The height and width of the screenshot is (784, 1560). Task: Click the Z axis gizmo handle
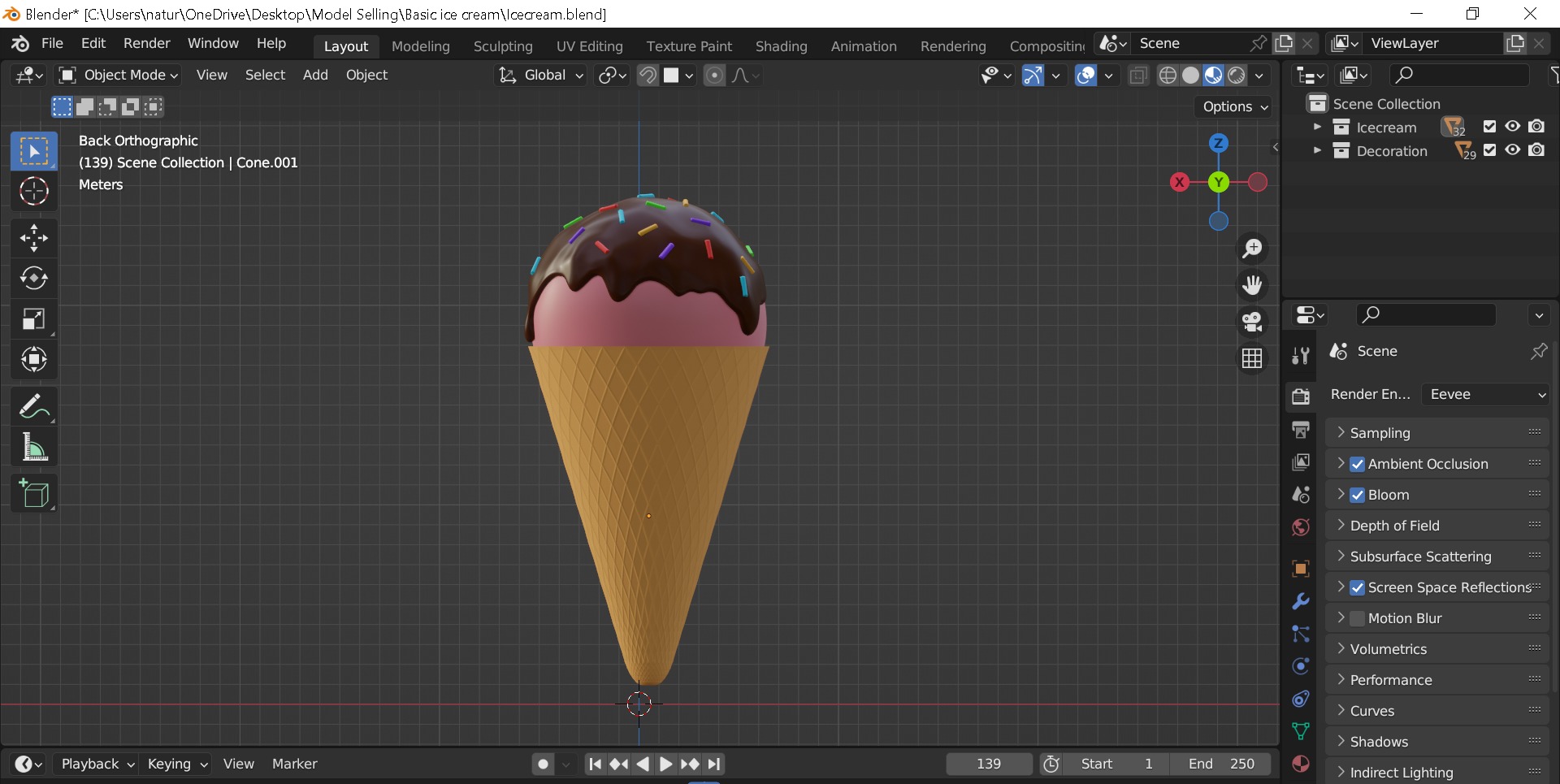[1218, 143]
